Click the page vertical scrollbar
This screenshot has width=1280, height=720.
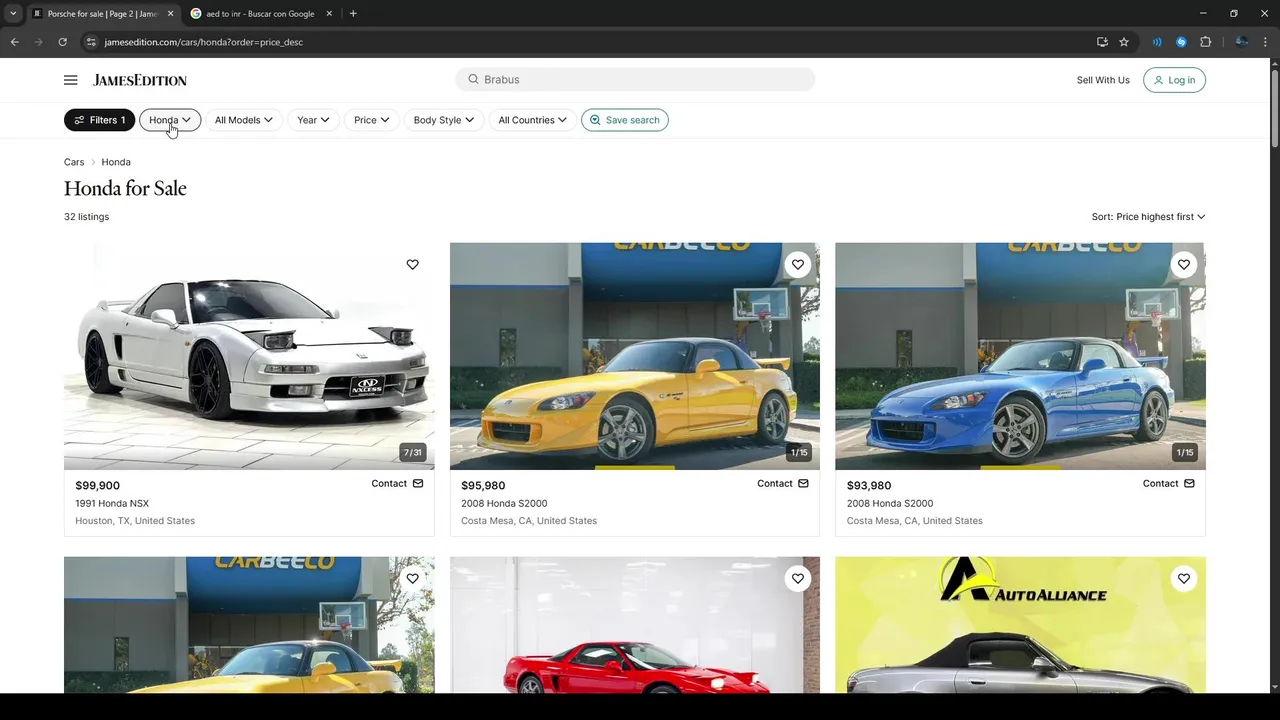[1274, 110]
